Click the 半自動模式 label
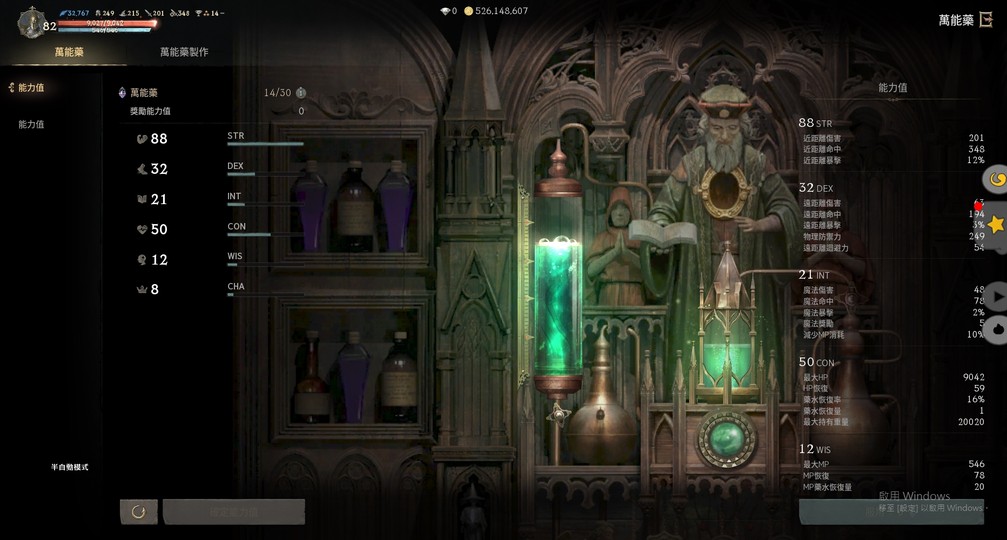This screenshot has width=1007, height=540. pos(69,467)
